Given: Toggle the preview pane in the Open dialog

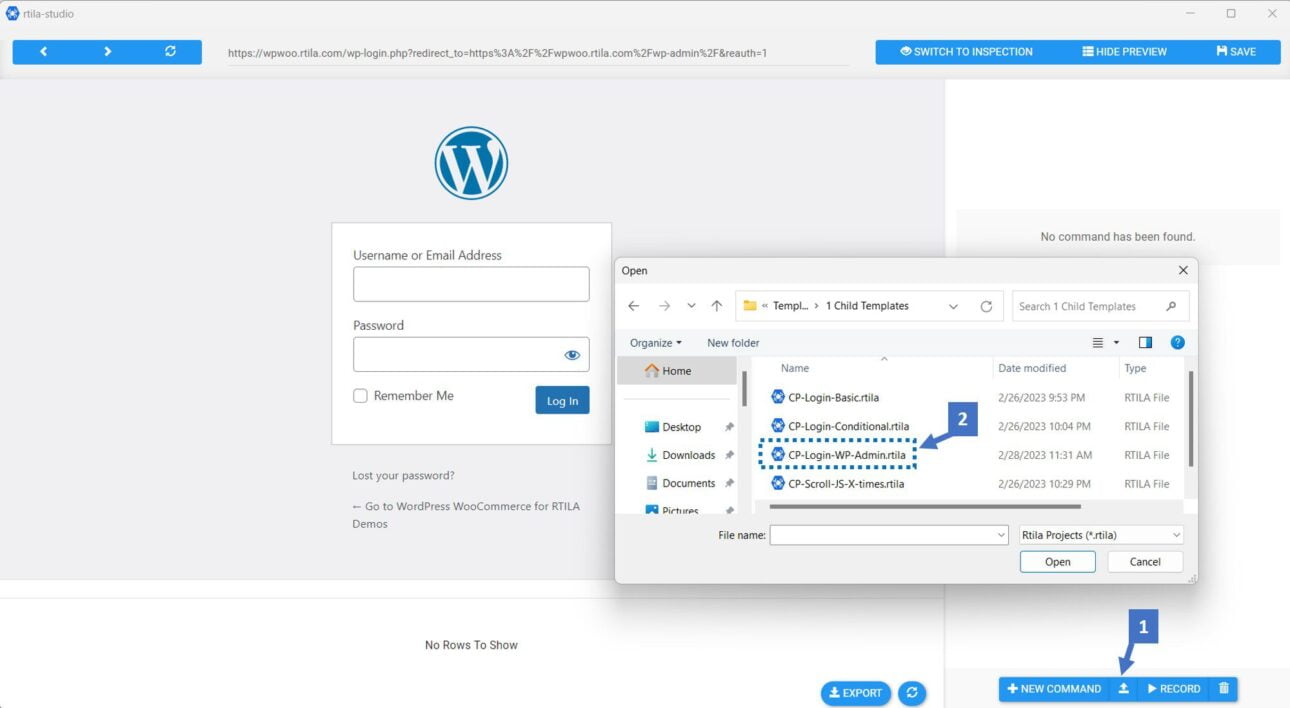Looking at the screenshot, I should click(1144, 342).
